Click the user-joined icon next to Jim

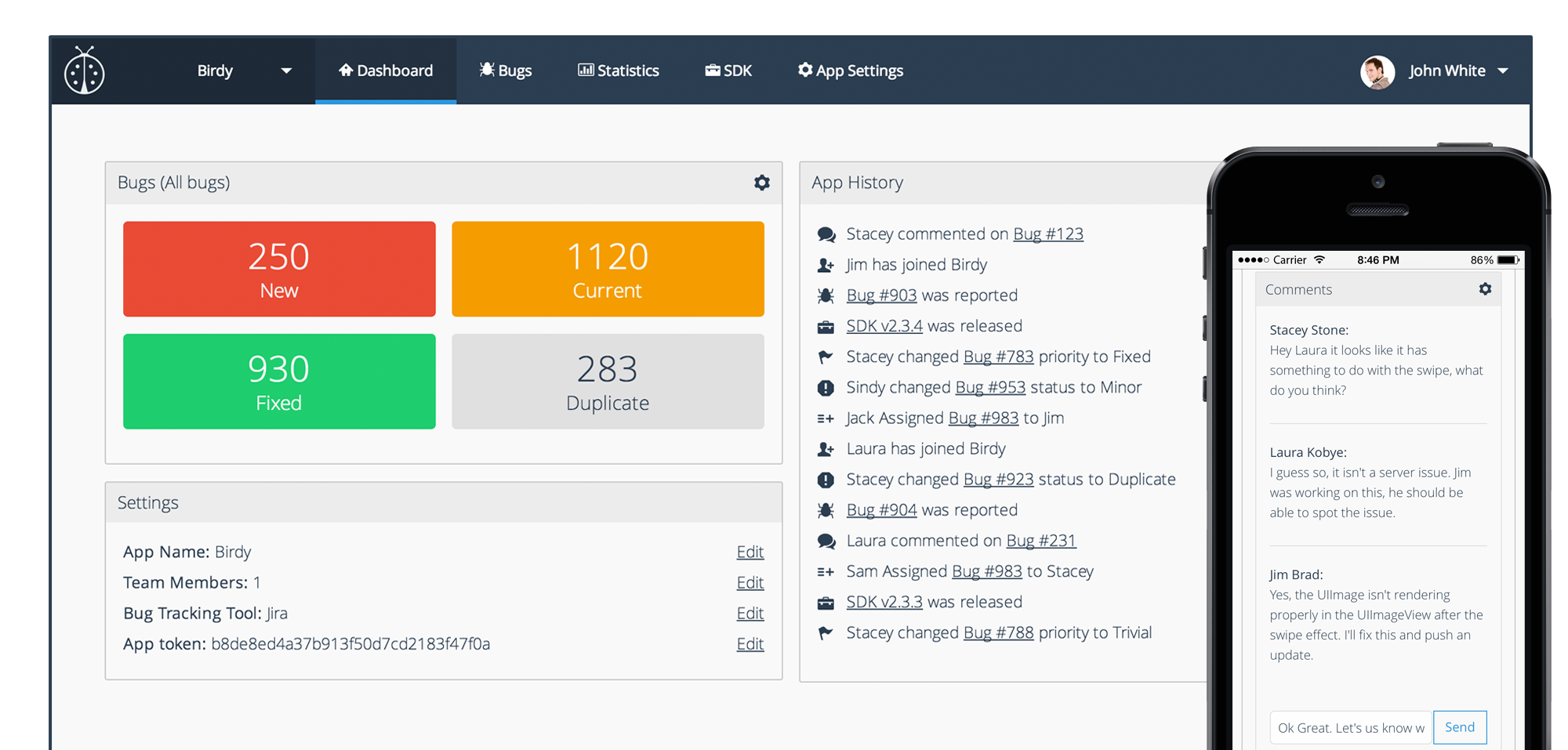click(826, 265)
